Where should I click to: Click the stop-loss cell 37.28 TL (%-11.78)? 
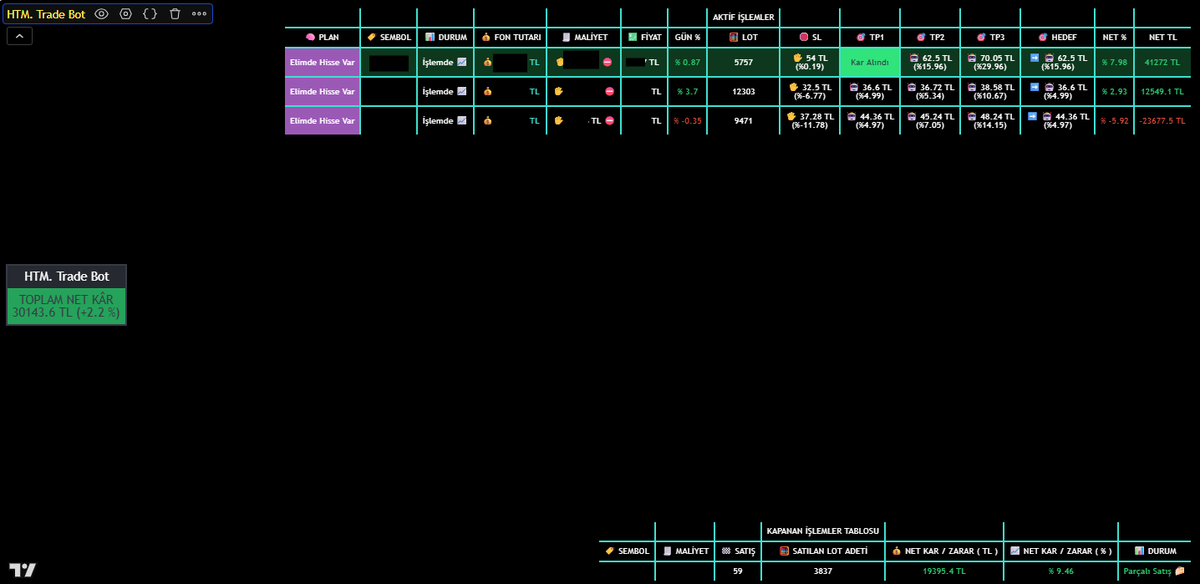810,120
